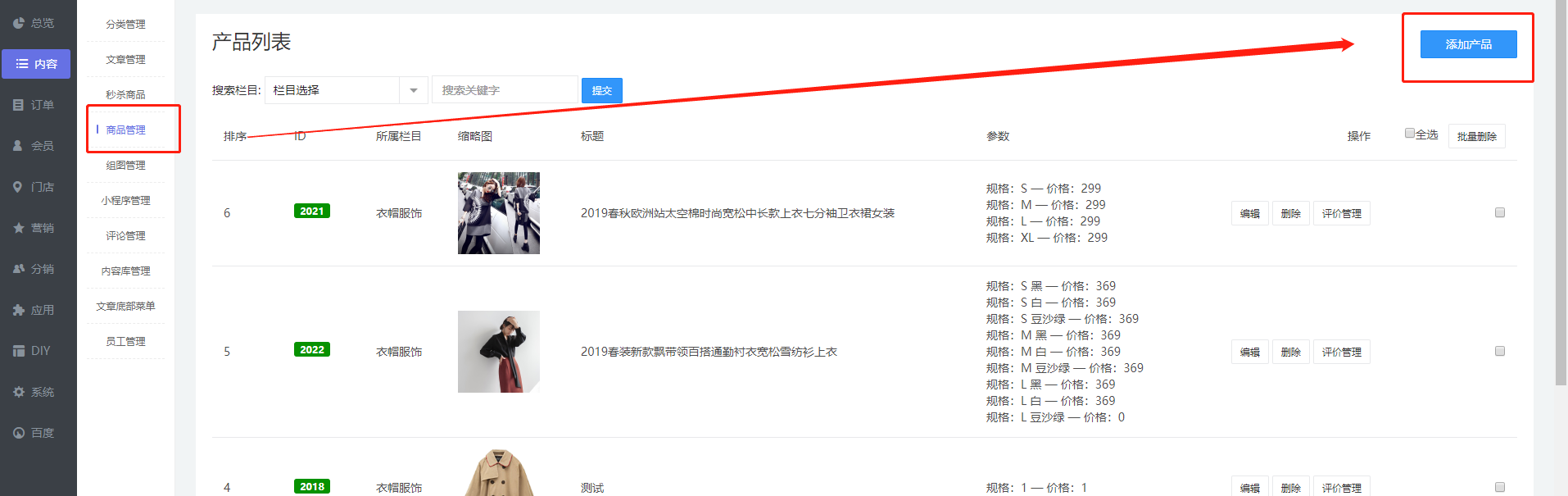1568x496 pixels.
Task: Open the 分销 distribution sidebar icon
Action: 19,269
